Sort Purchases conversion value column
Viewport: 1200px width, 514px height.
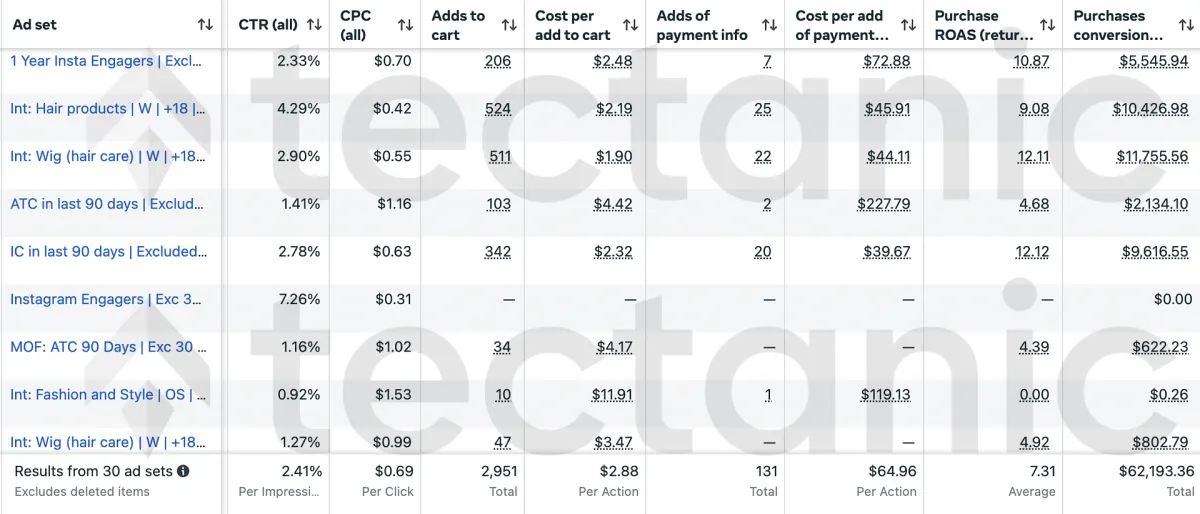(x=1186, y=25)
